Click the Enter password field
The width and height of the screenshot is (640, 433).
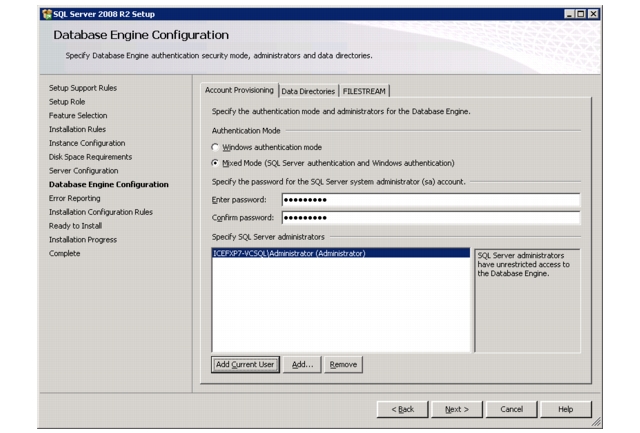pos(431,200)
